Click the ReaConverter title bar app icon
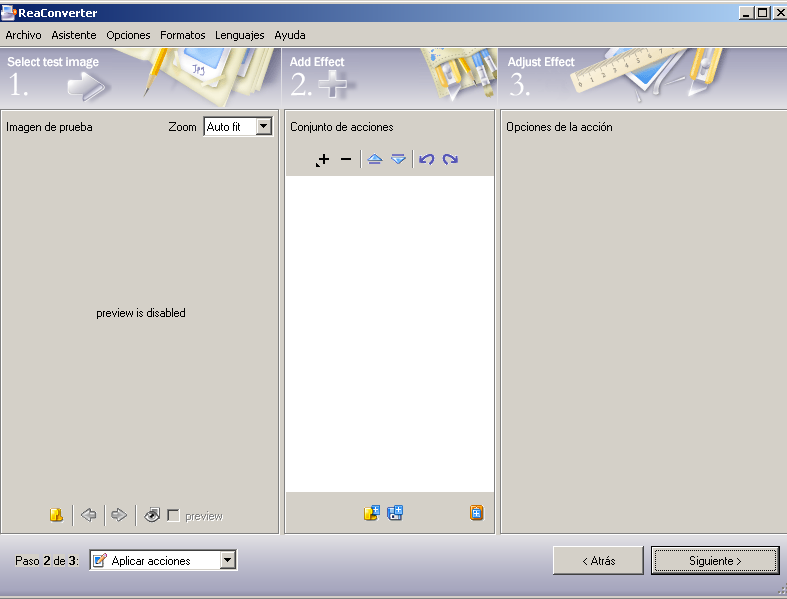787x599 pixels. pos(9,13)
